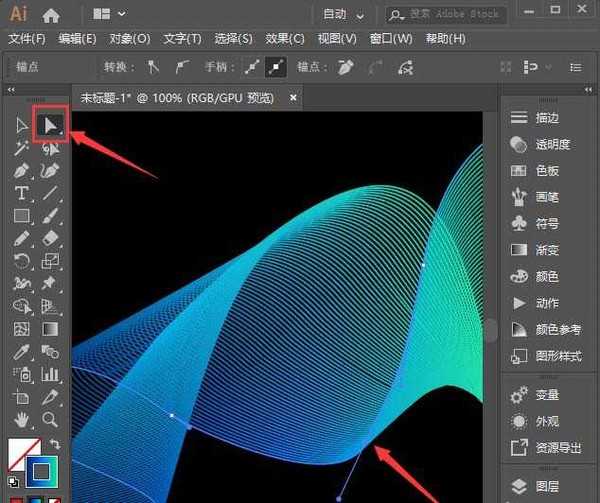
Task: Open the 资源导出 panel
Action: (x=557, y=447)
